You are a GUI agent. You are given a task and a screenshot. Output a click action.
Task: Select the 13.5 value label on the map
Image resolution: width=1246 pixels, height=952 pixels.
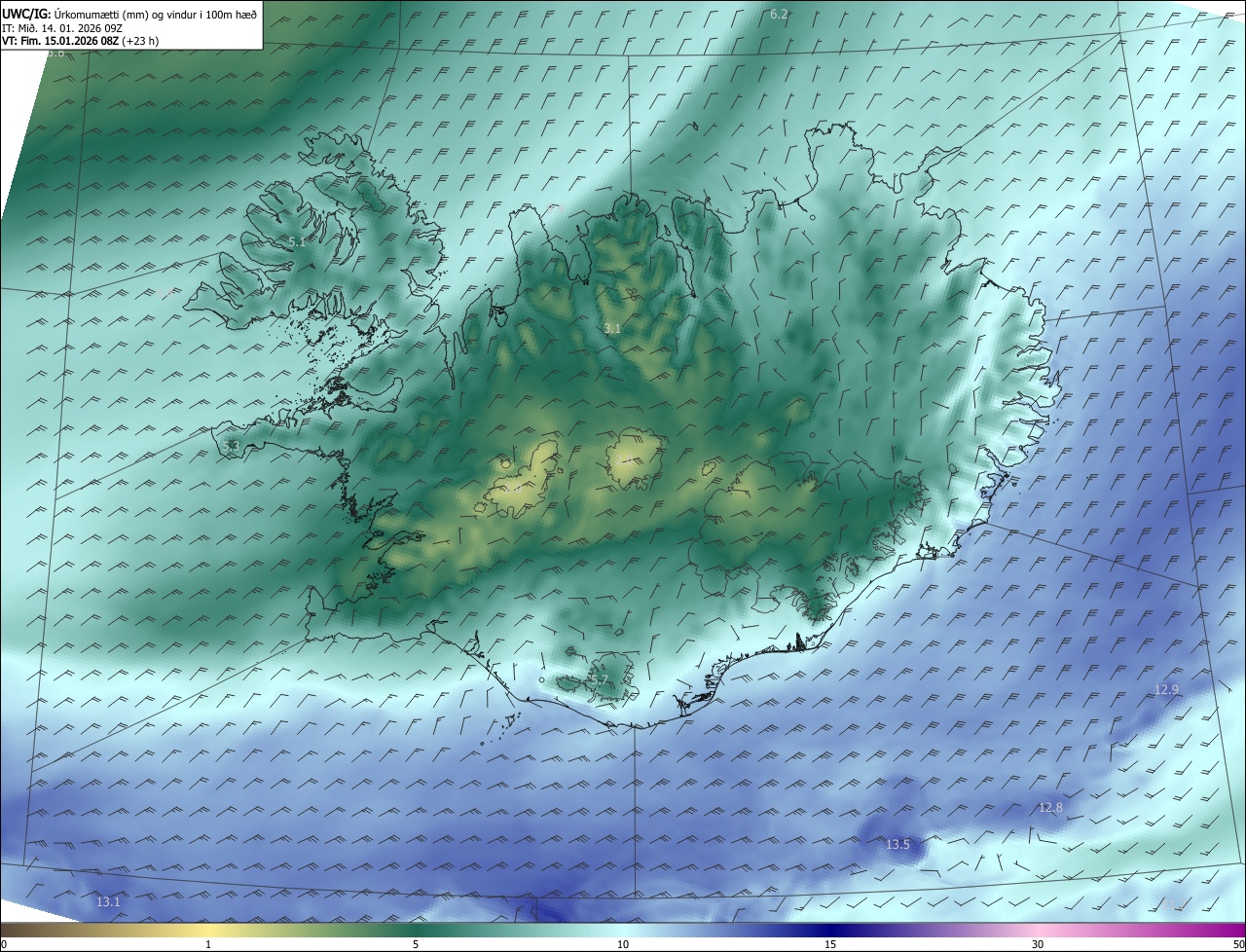(x=898, y=844)
